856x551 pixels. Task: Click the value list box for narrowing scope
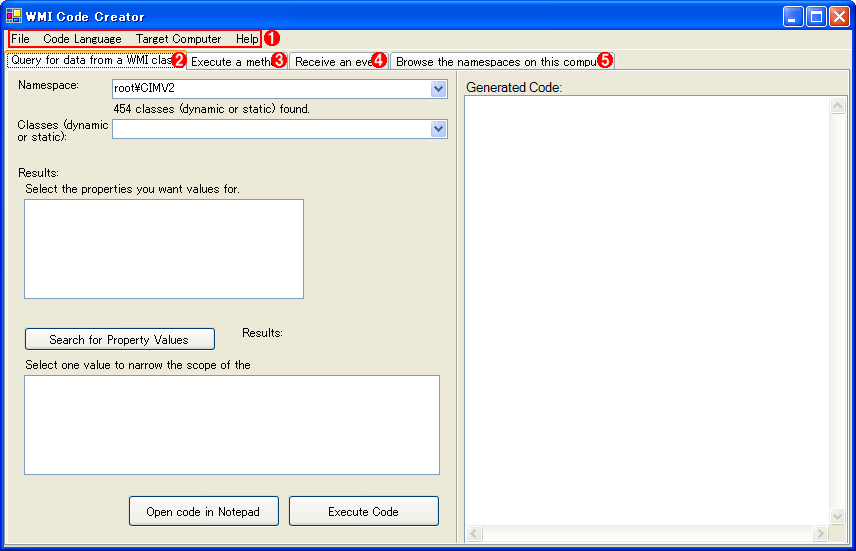[232, 425]
